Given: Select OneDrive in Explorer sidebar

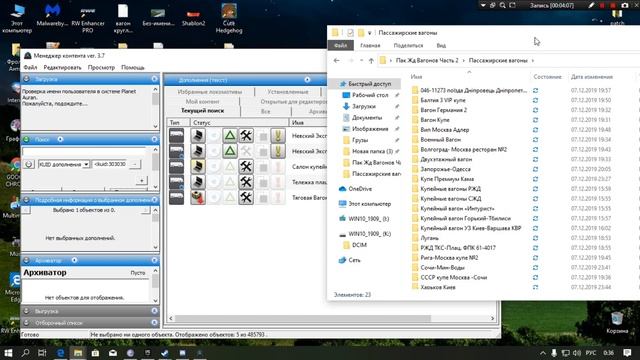Looking at the screenshot, I should (360, 189).
